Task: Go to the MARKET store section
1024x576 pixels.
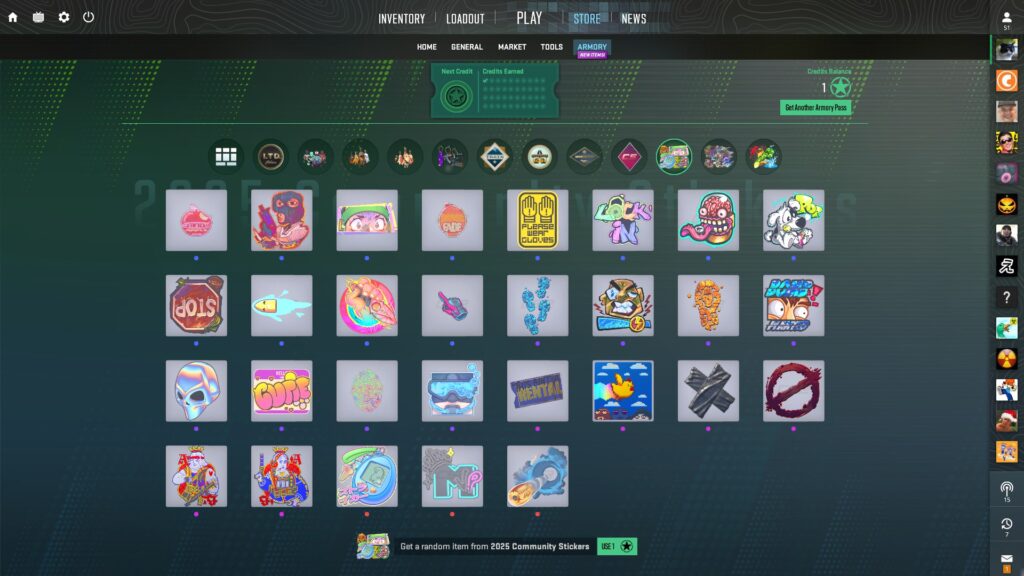Action: pos(512,47)
